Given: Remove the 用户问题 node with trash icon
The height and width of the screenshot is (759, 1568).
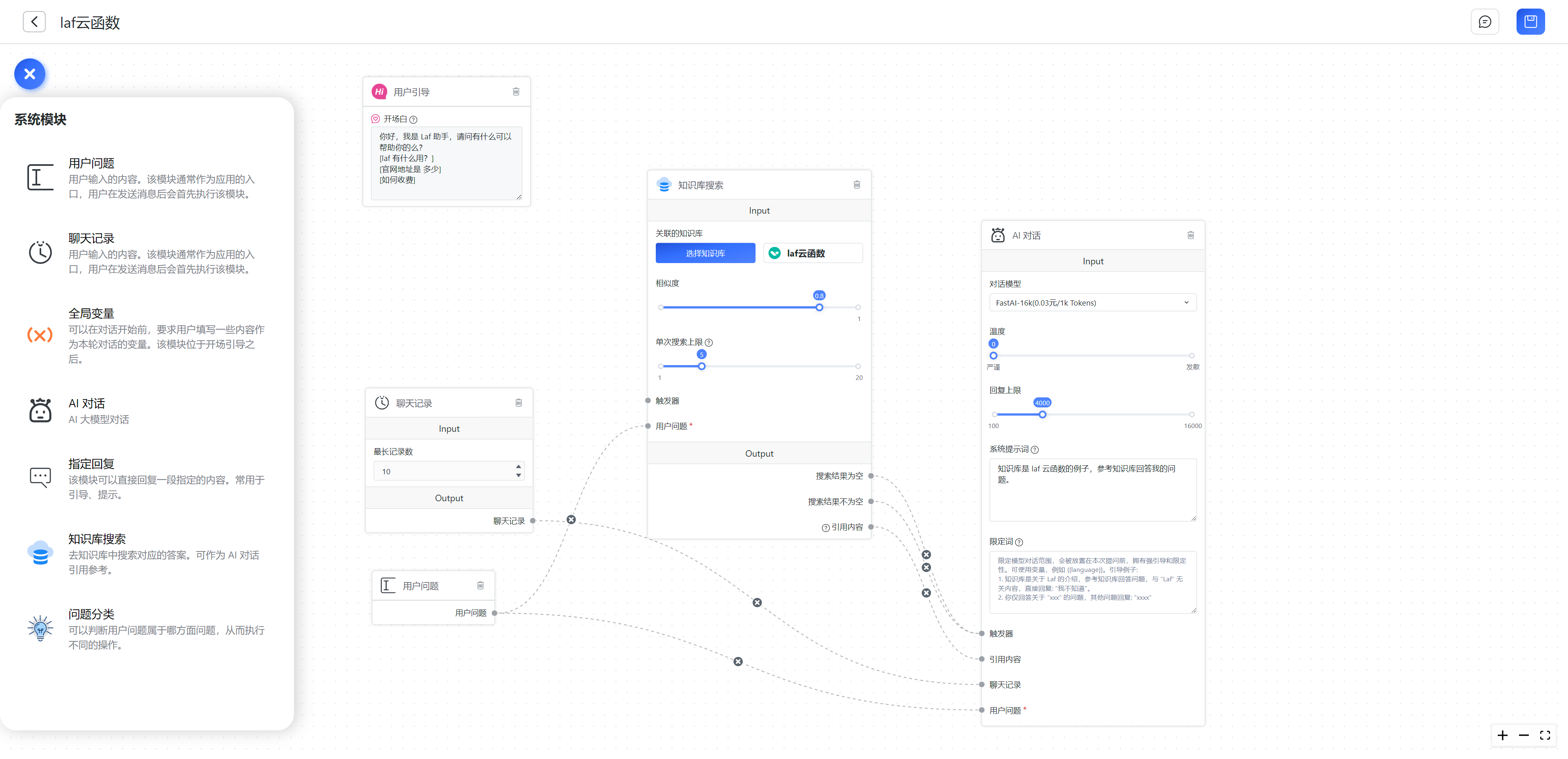Looking at the screenshot, I should (x=480, y=586).
